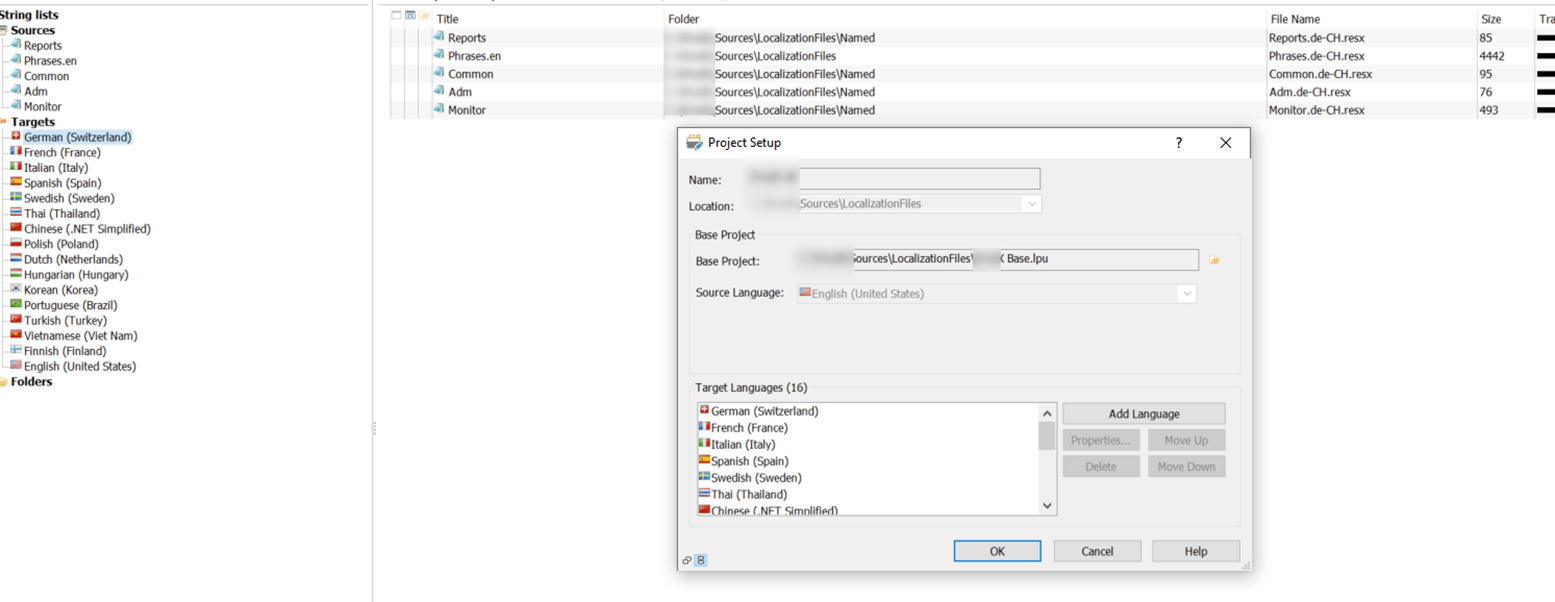Click the Phrases.en string list icon in the grid

pos(438,56)
